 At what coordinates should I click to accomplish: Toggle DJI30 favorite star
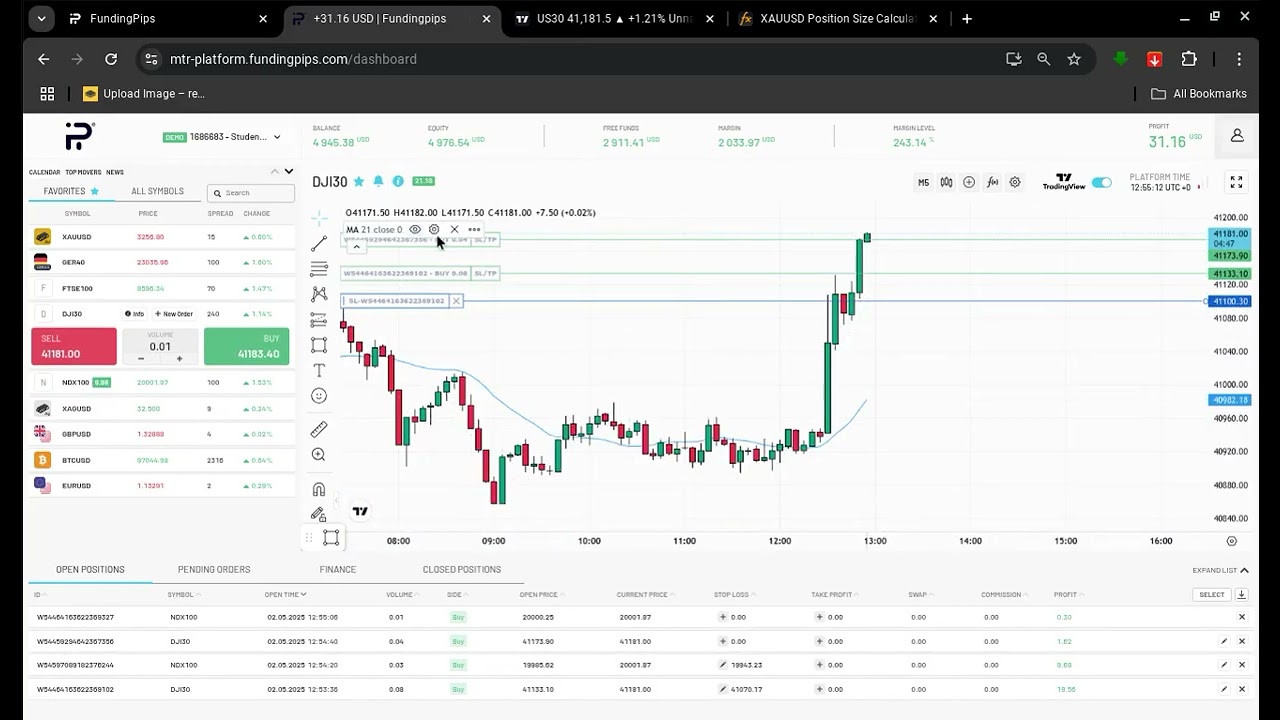(x=358, y=181)
